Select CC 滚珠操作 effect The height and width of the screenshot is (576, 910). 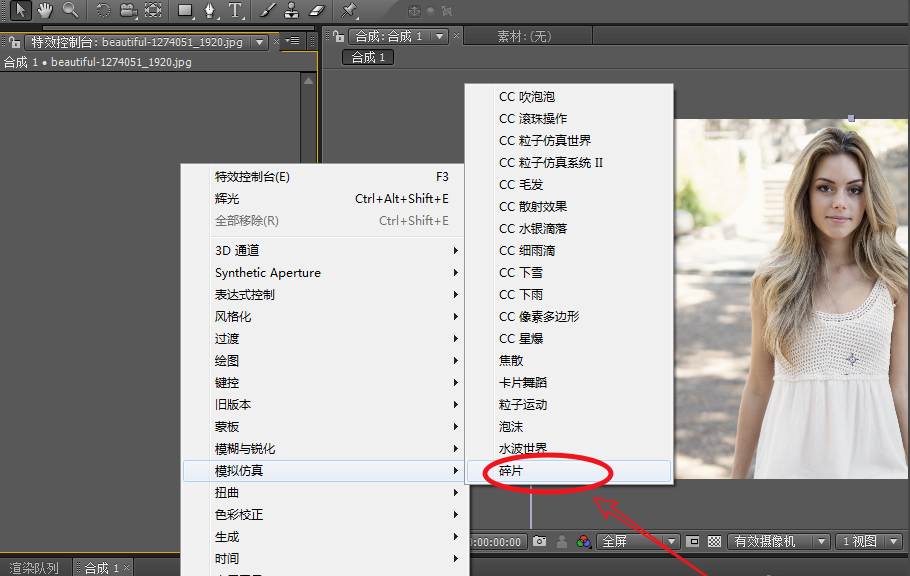click(569, 118)
